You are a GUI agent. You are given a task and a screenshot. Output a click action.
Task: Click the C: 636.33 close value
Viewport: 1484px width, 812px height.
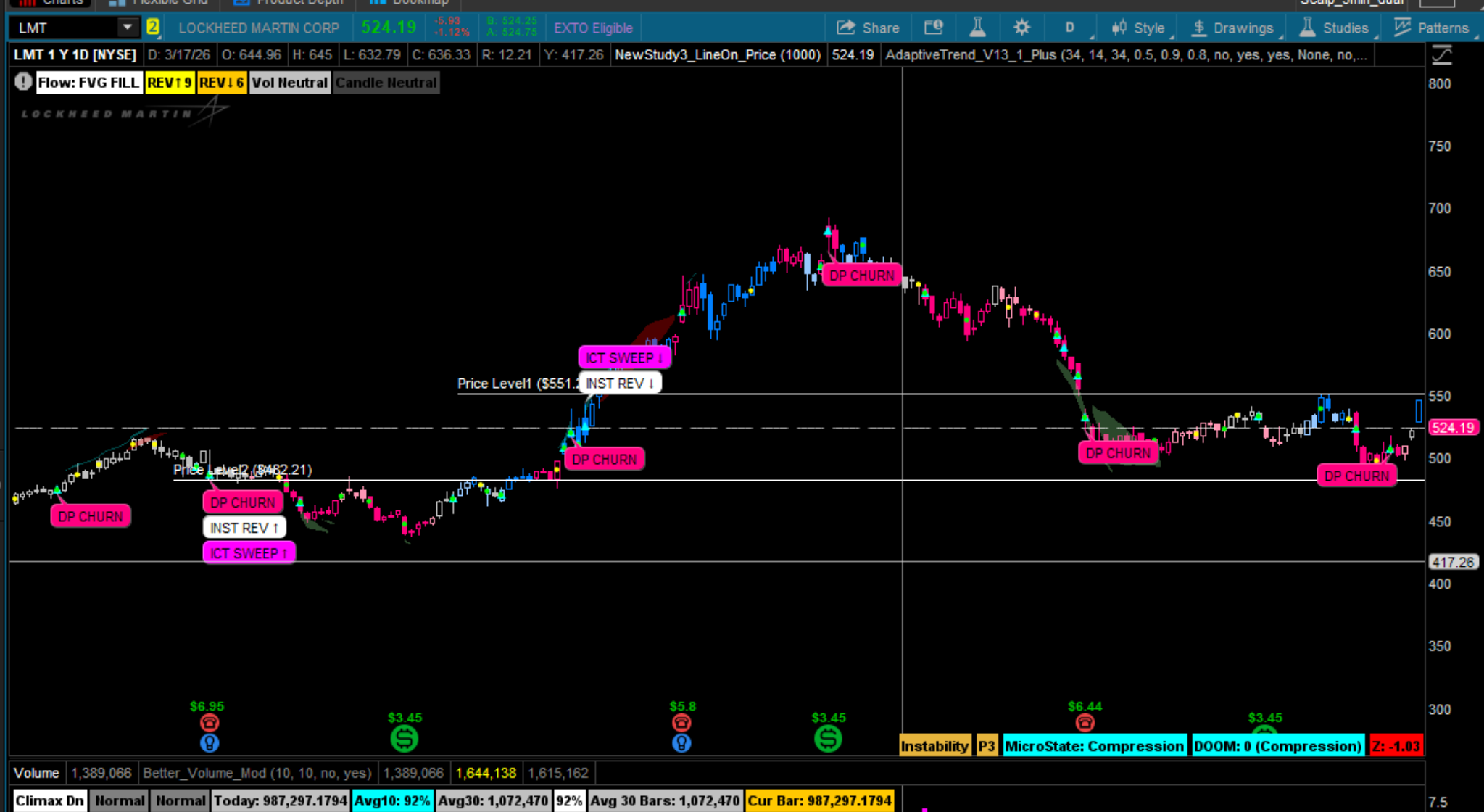coord(441,55)
